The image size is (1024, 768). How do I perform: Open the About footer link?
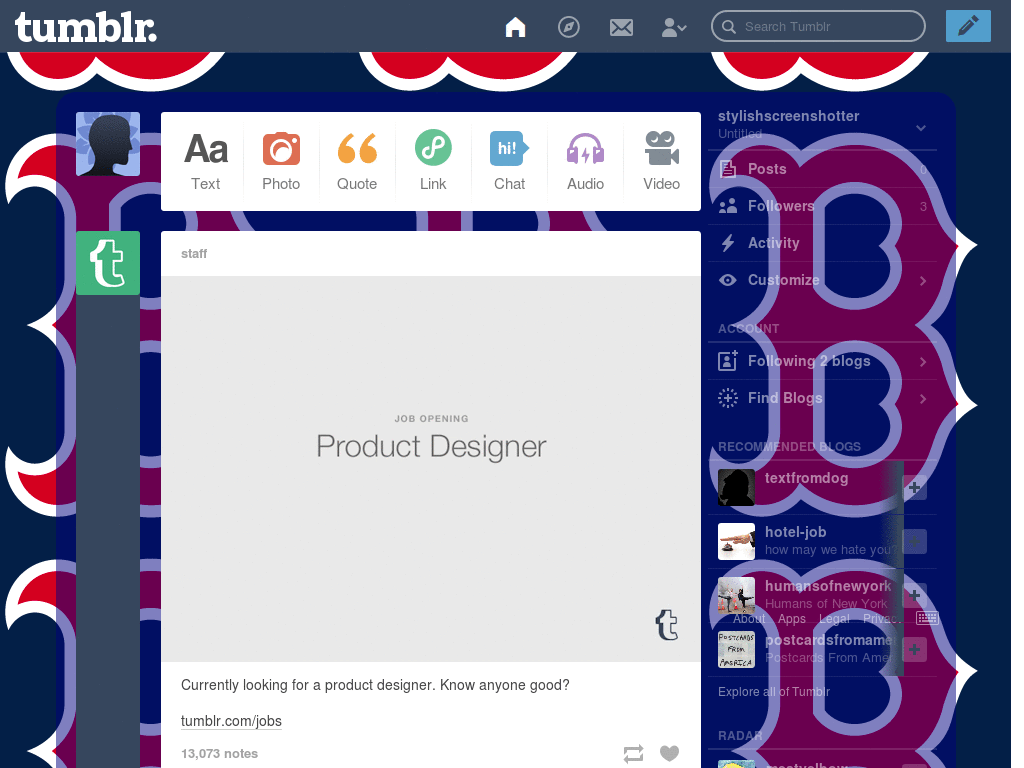tap(748, 618)
